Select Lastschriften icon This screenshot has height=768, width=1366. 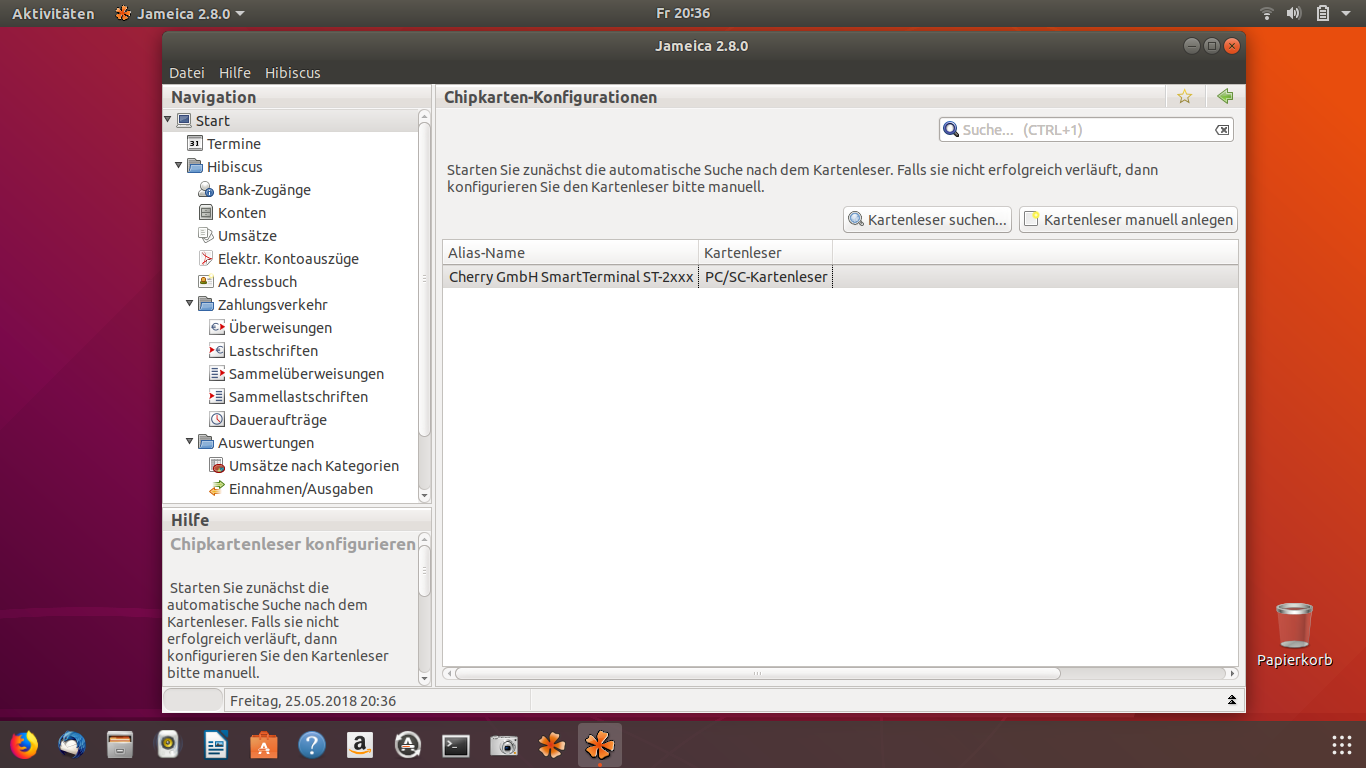tap(217, 350)
